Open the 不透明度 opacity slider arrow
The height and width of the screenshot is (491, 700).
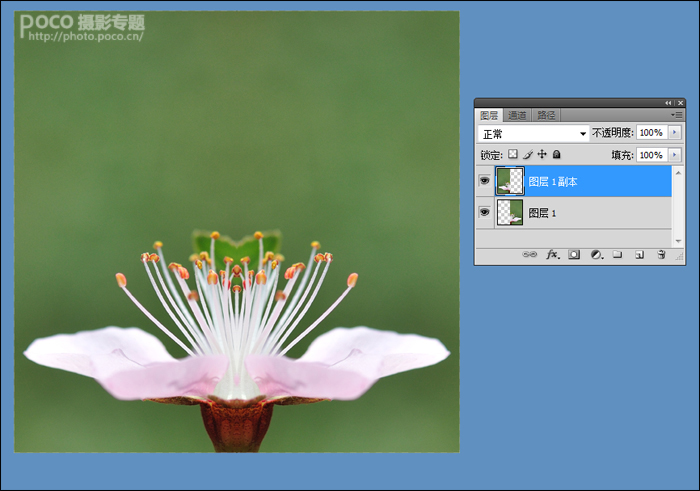coord(675,133)
